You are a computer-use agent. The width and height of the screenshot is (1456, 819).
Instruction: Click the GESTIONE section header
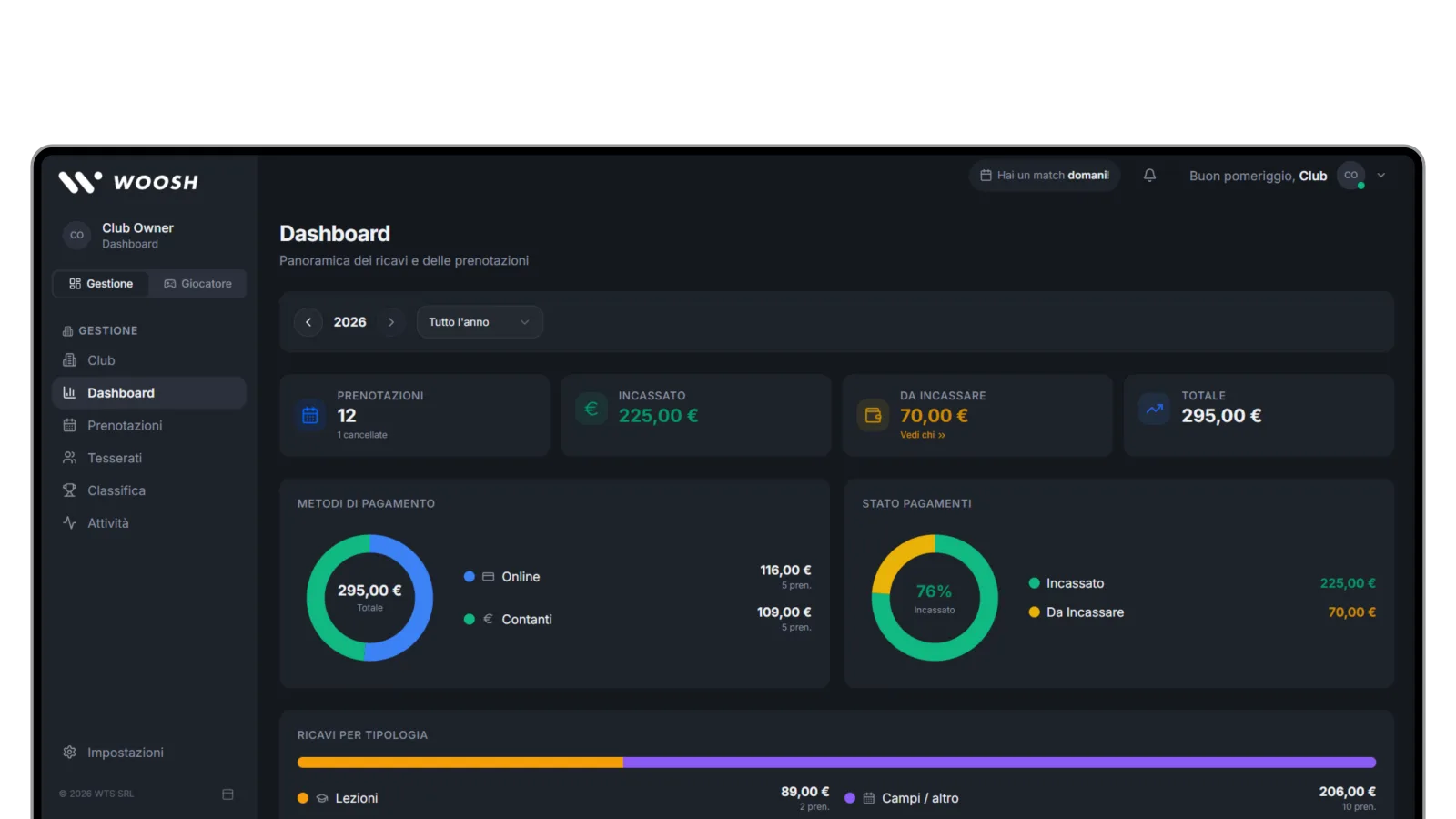point(100,331)
